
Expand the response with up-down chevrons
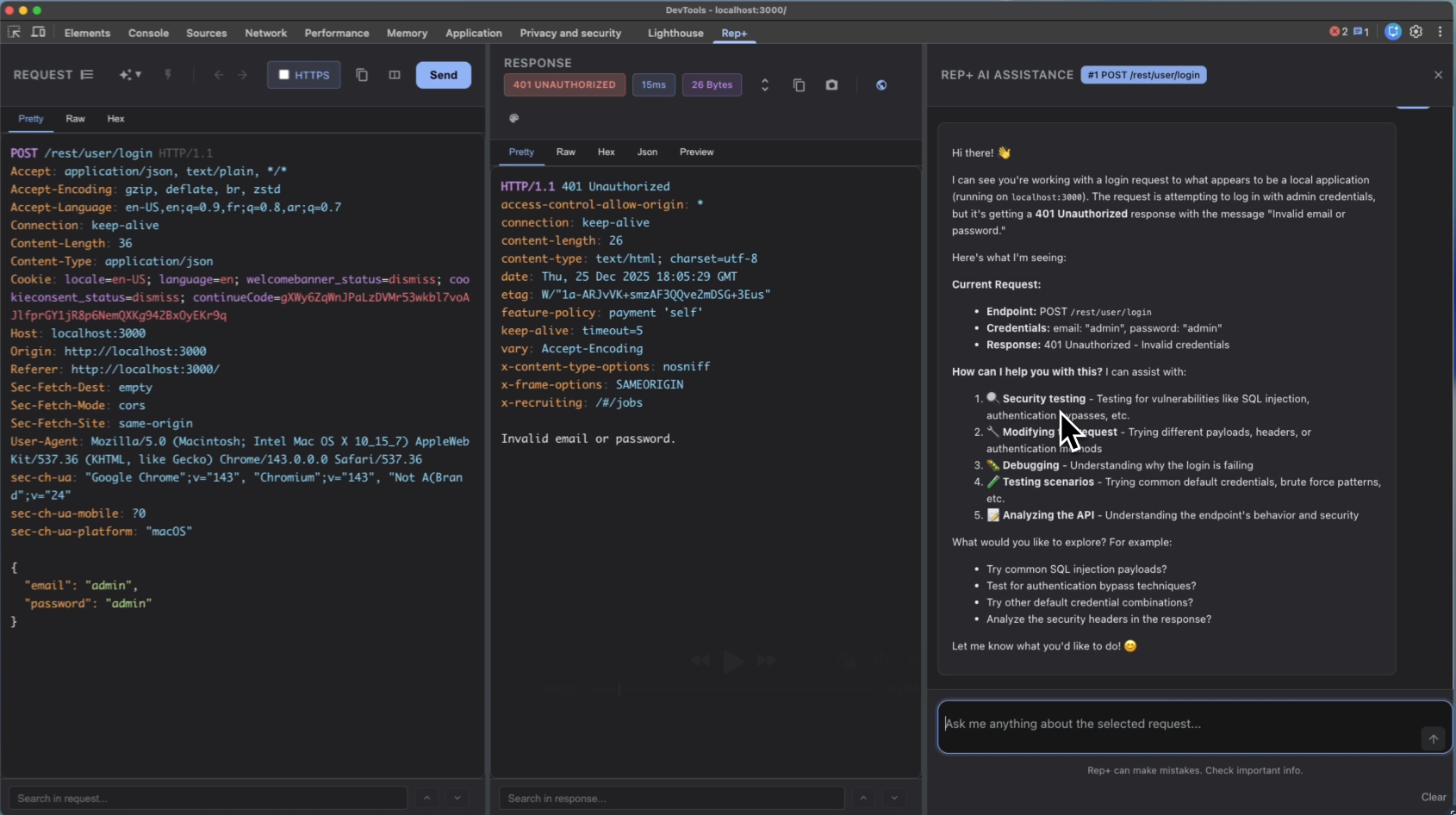pos(764,85)
